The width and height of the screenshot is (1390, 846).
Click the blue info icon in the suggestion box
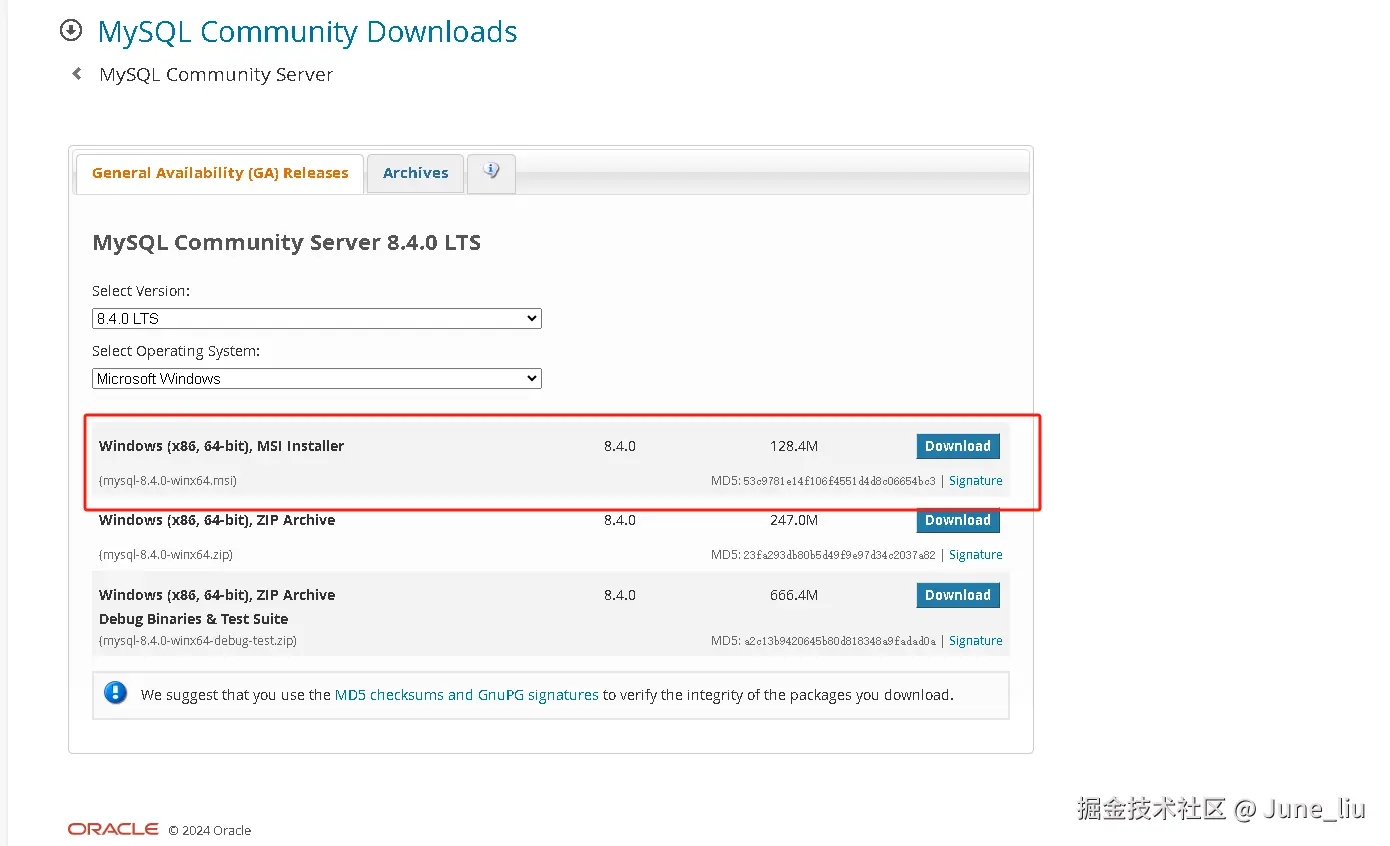click(x=116, y=693)
